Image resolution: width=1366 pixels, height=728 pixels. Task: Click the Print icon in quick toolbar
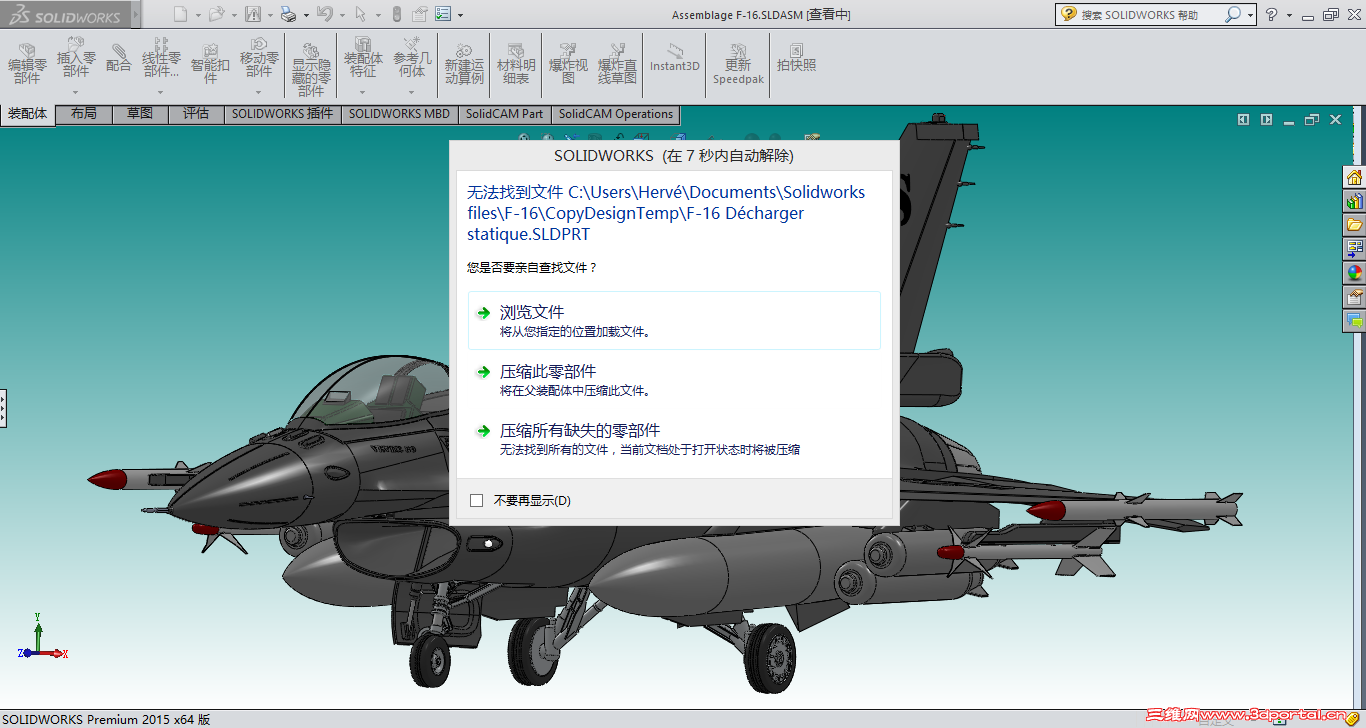[288, 15]
